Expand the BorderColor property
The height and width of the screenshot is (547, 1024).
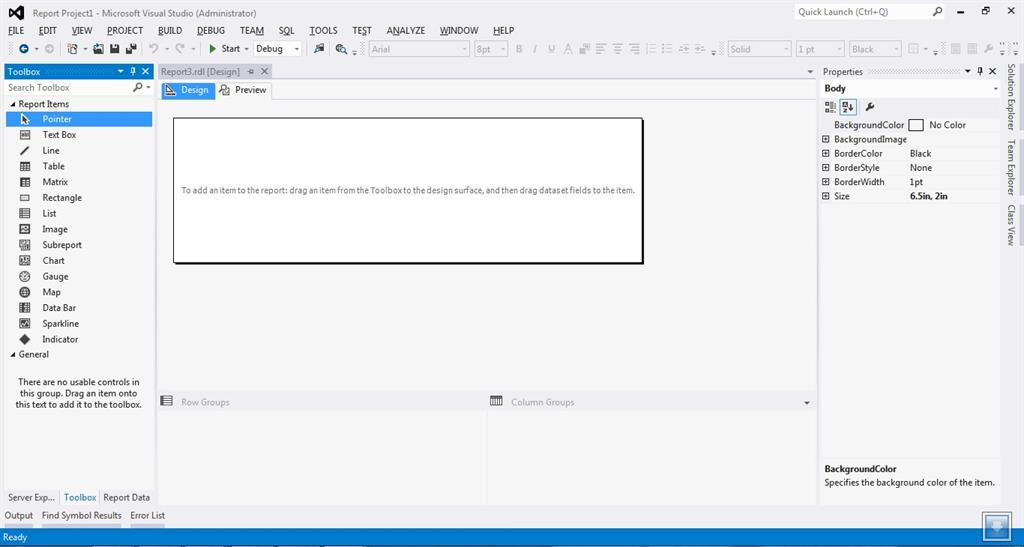pyautogui.click(x=825, y=153)
